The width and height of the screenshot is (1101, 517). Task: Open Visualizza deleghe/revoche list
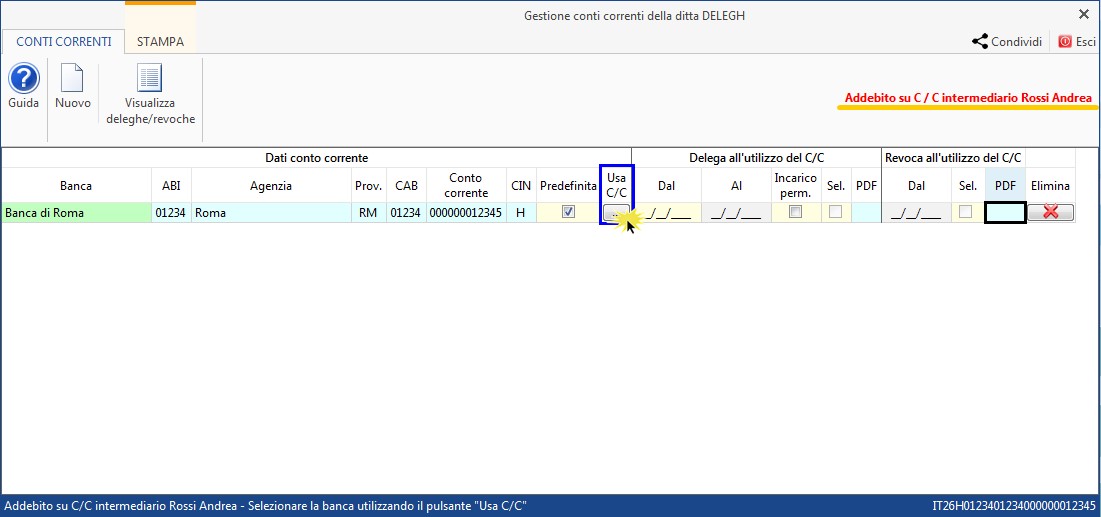pos(150,80)
